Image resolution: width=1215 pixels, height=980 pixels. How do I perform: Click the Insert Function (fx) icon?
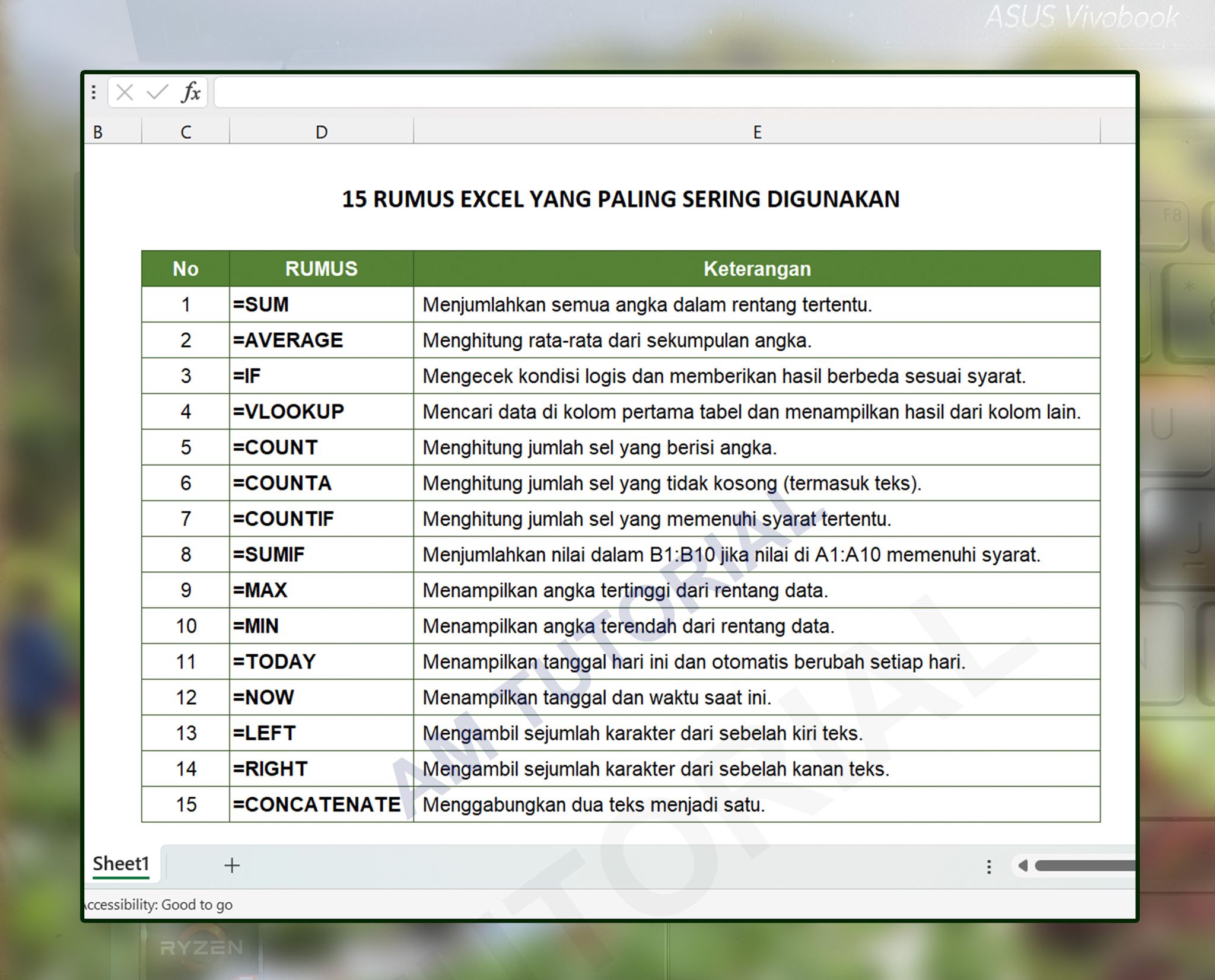pyautogui.click(x=189, y=93)
